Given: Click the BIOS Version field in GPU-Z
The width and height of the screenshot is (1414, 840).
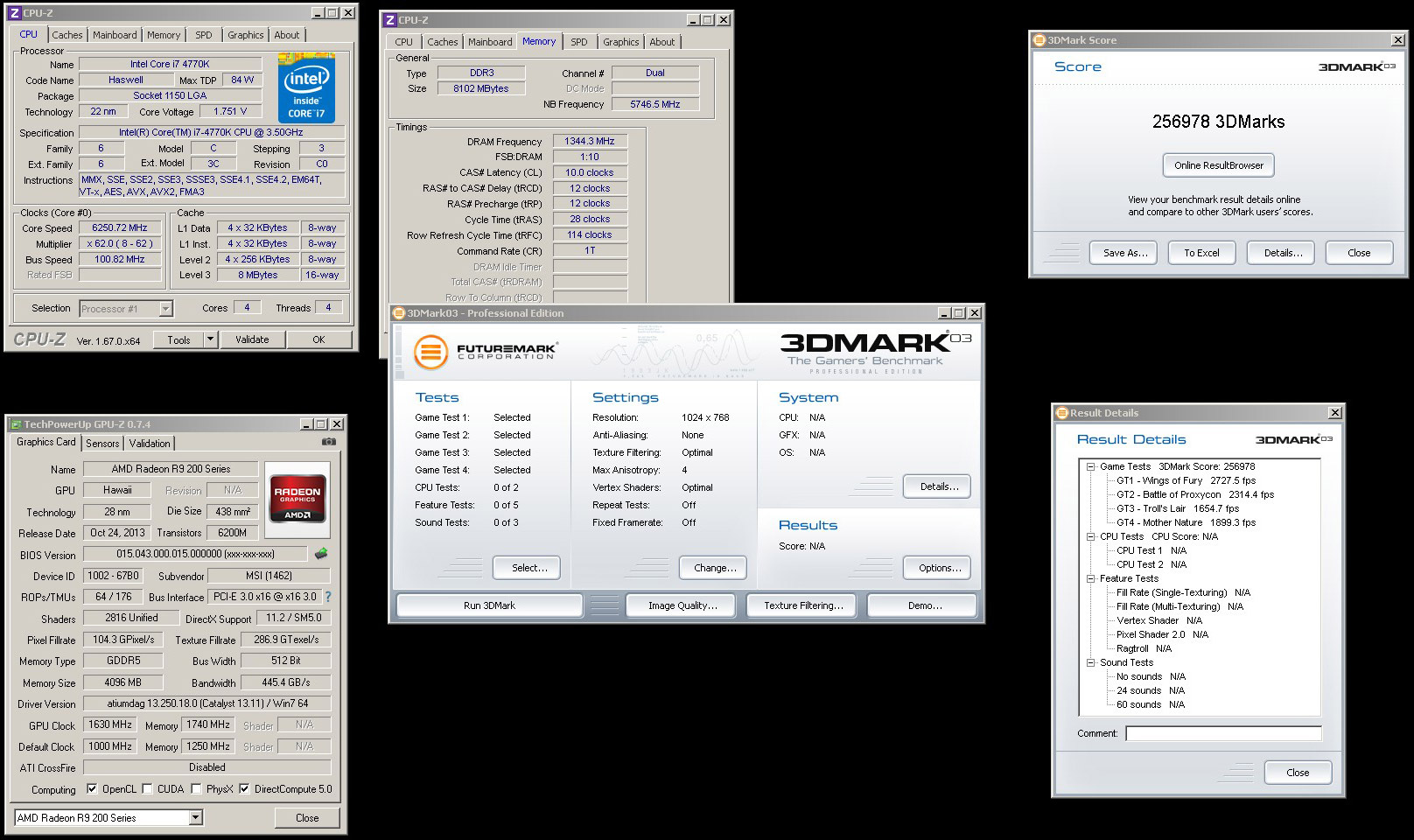Looking at the screenshot, I should [x=195, y=554].
